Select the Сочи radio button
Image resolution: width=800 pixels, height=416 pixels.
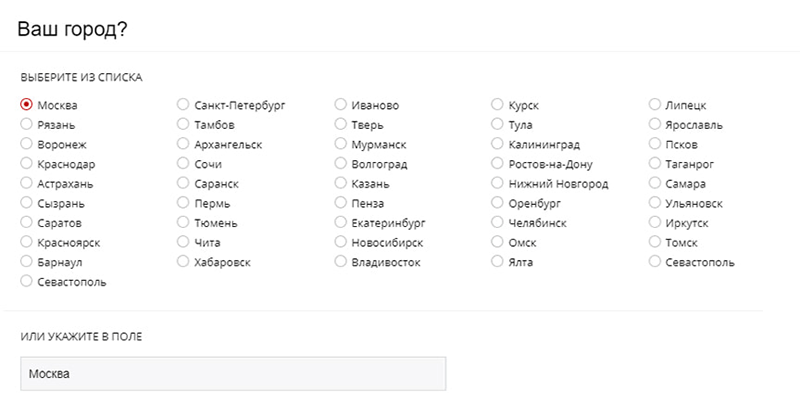pyautogui.click(x=183, y=163)
